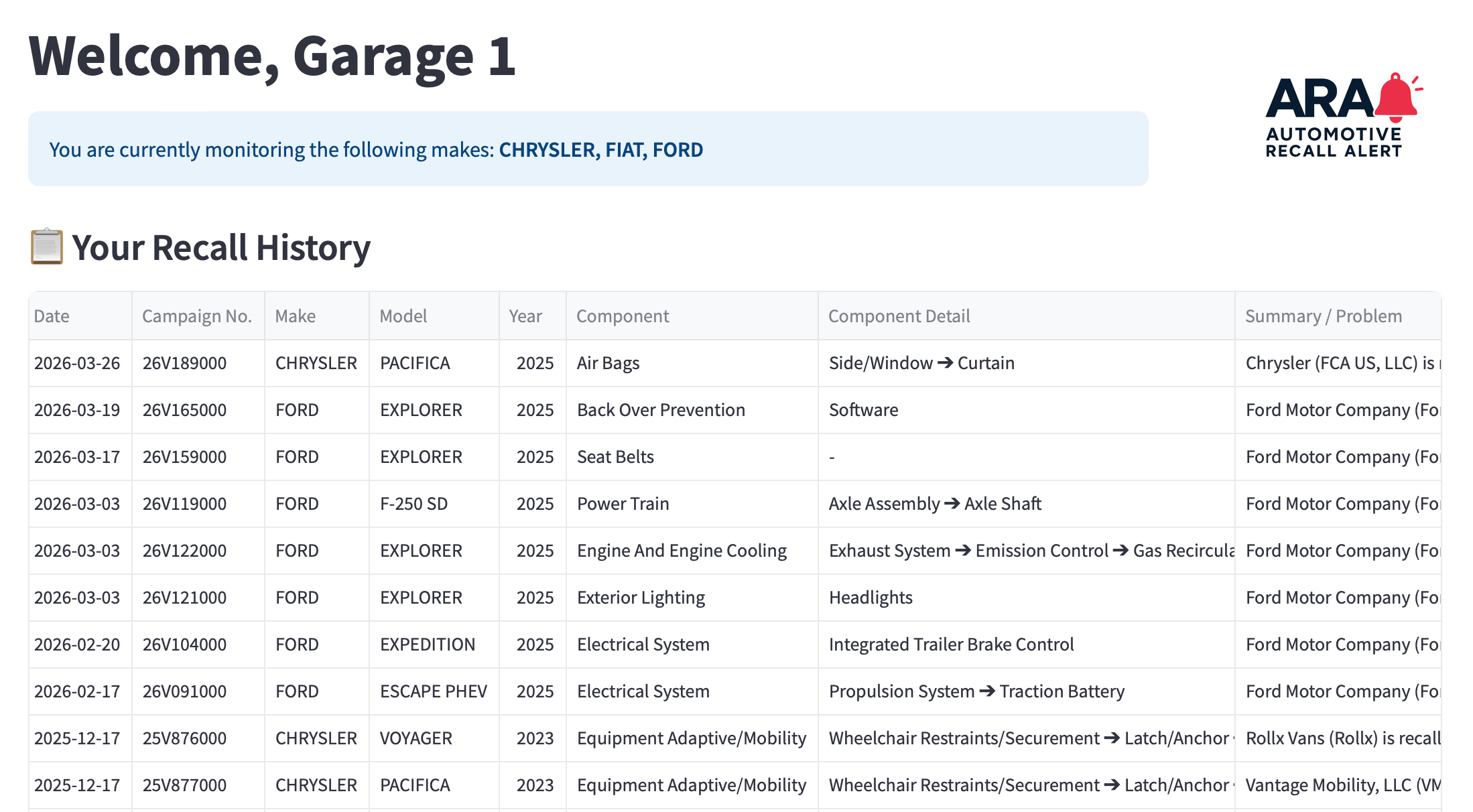
Task: Click the ESCAPE PHEV model cell
Action: pyautogui.click(x=434, y=691)
